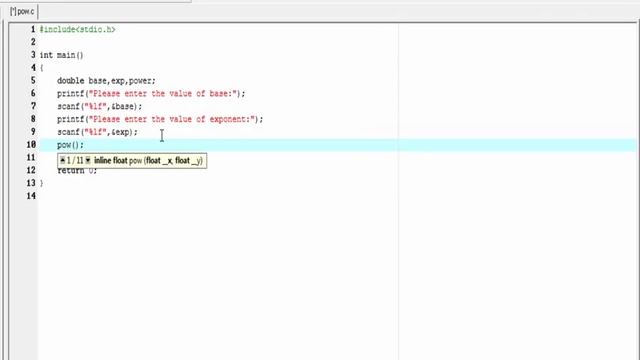Click the closing brace on line 13
This screenshot has height=360, width=640.
click(x=41, y=183)
